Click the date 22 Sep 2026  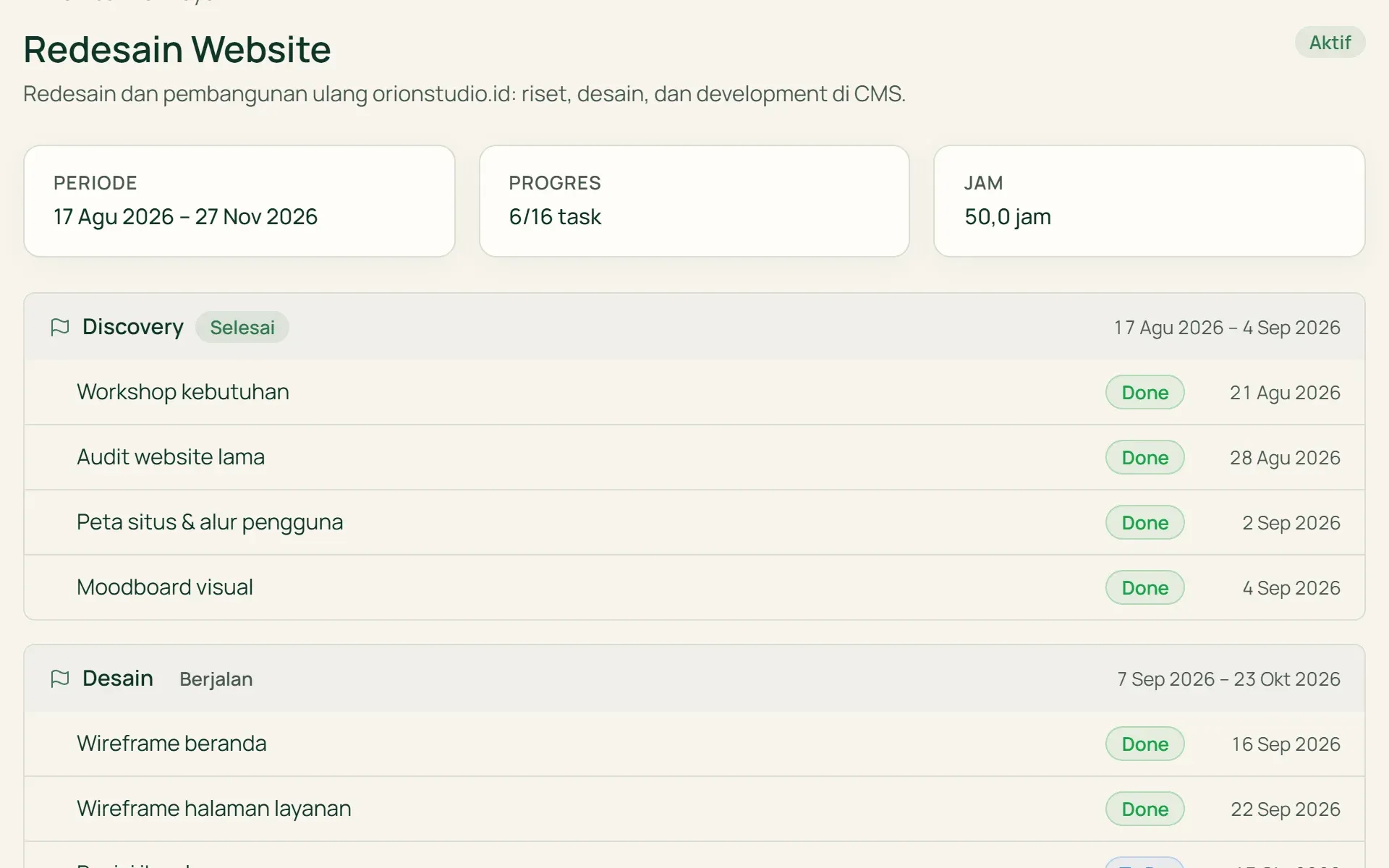coord(1286,809)
